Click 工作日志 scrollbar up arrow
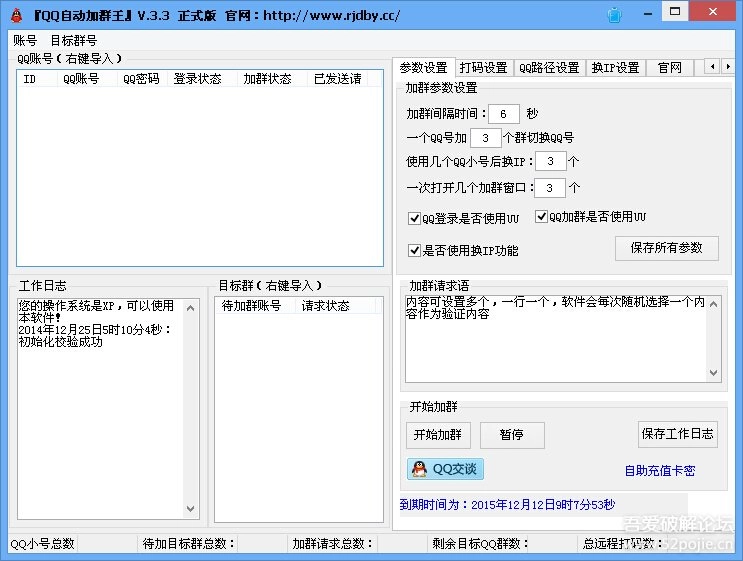 190,308
